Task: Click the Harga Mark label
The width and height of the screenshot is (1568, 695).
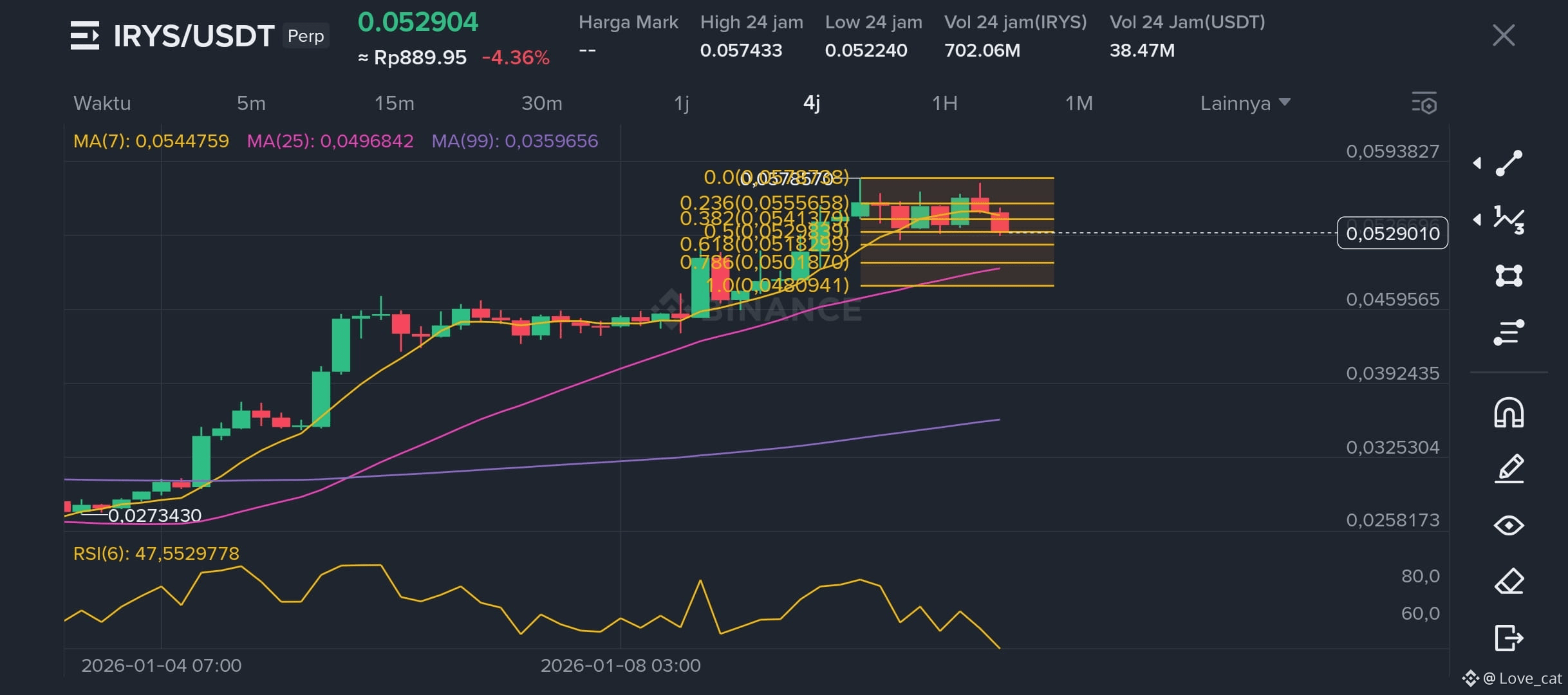Action: pos(628,23)
